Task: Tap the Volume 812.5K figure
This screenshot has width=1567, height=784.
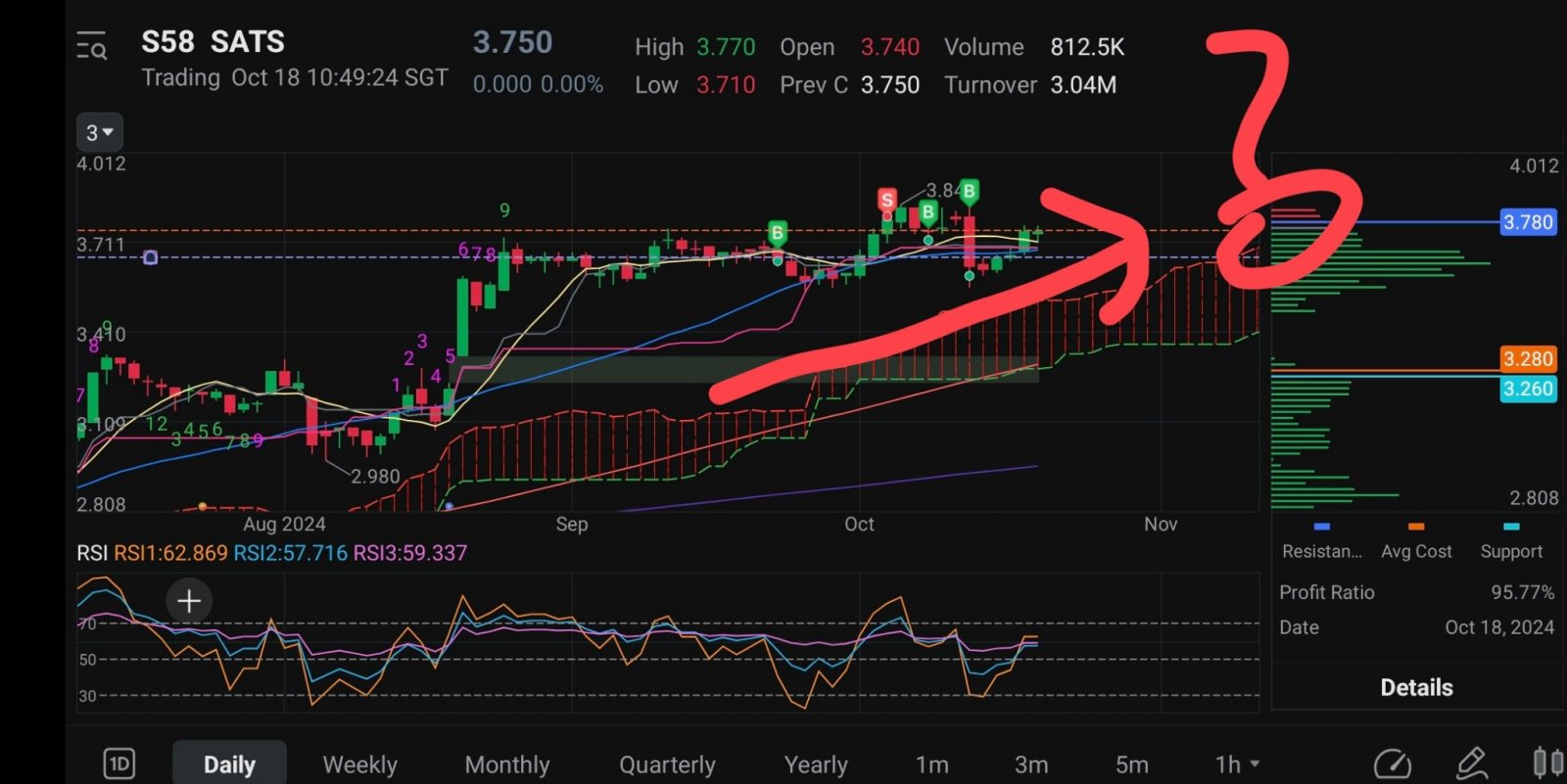Action: click(x=1087, y=47)
